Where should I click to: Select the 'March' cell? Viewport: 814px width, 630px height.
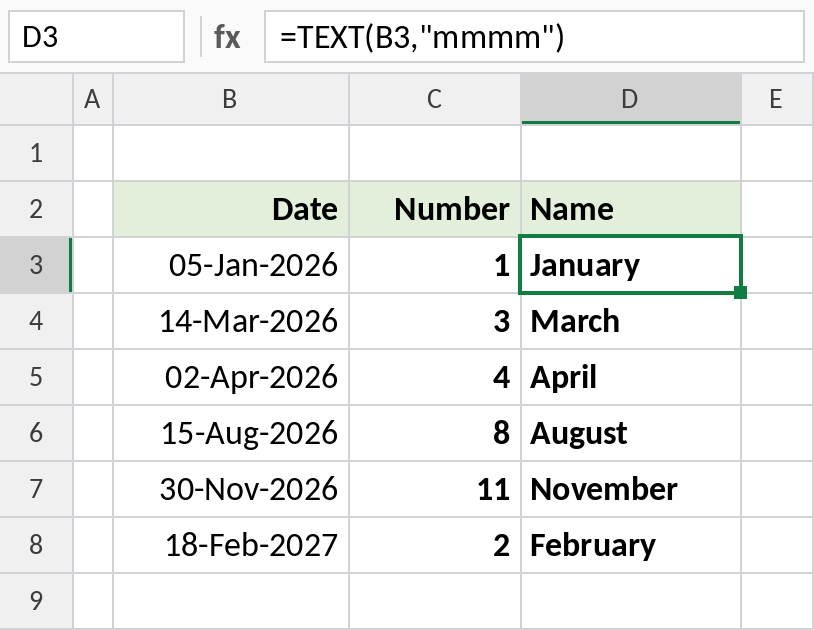631,321
